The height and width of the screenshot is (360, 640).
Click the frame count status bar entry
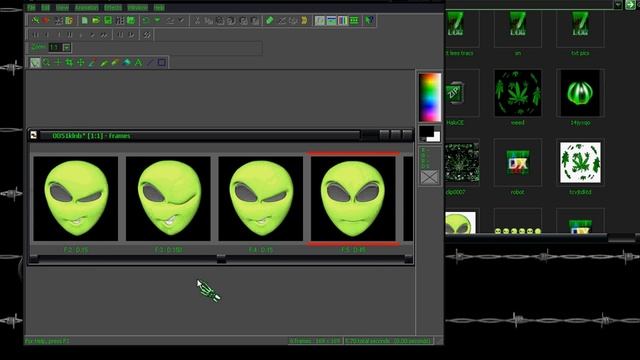(315, 341)
